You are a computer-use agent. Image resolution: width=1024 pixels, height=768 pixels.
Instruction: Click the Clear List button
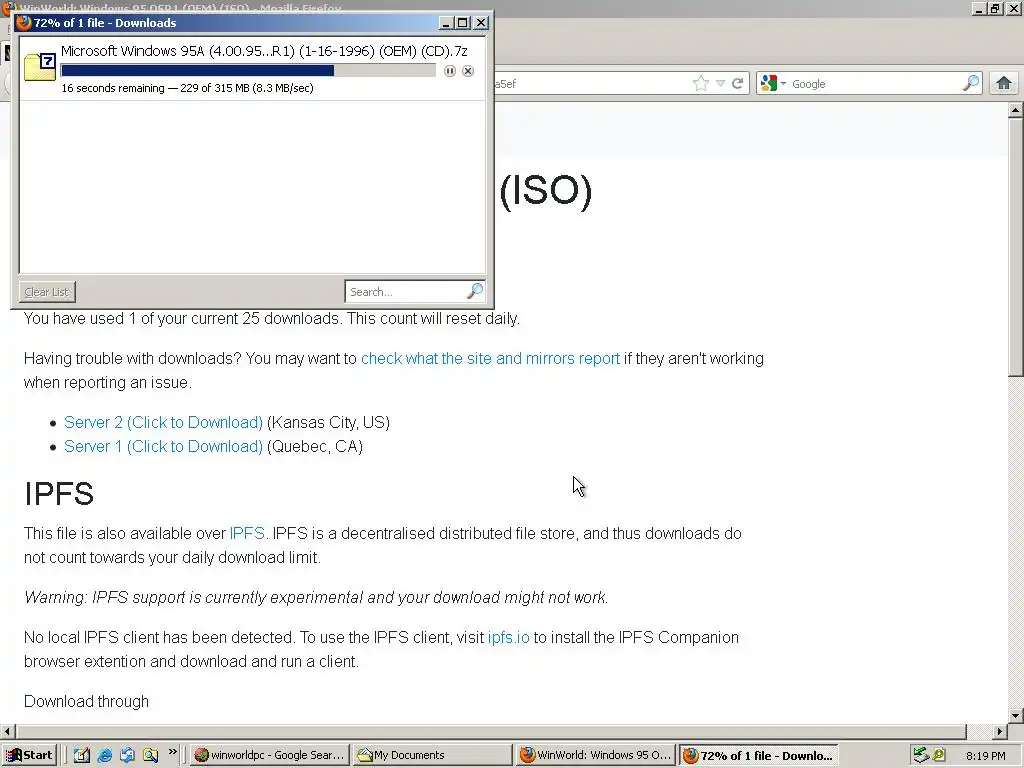coord(46,292)
